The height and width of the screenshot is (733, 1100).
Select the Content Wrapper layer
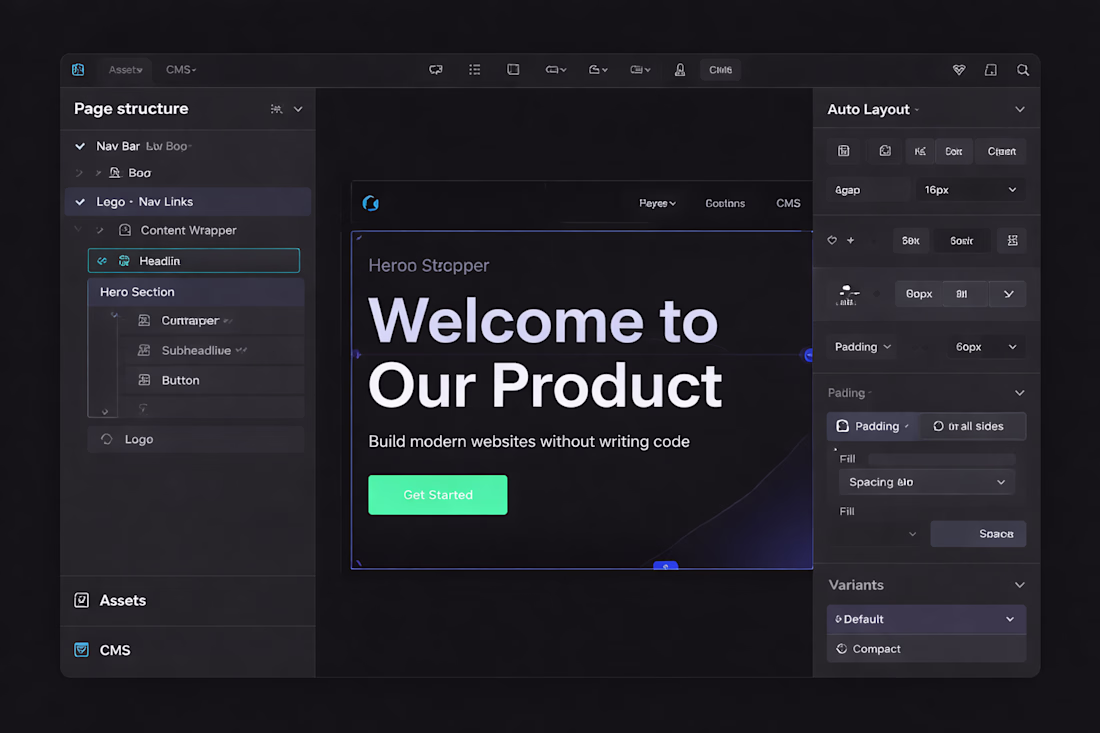(x=188, y=230)
